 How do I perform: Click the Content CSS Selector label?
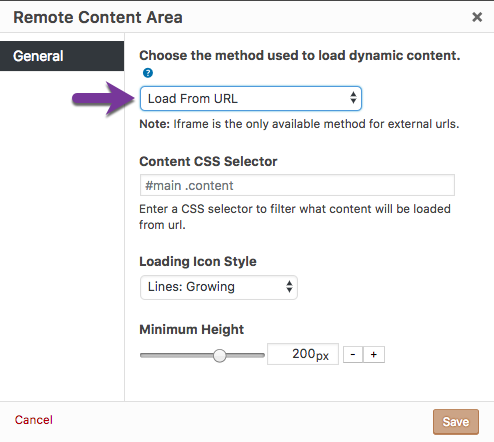pyautogui.click(x=208, y=161)
